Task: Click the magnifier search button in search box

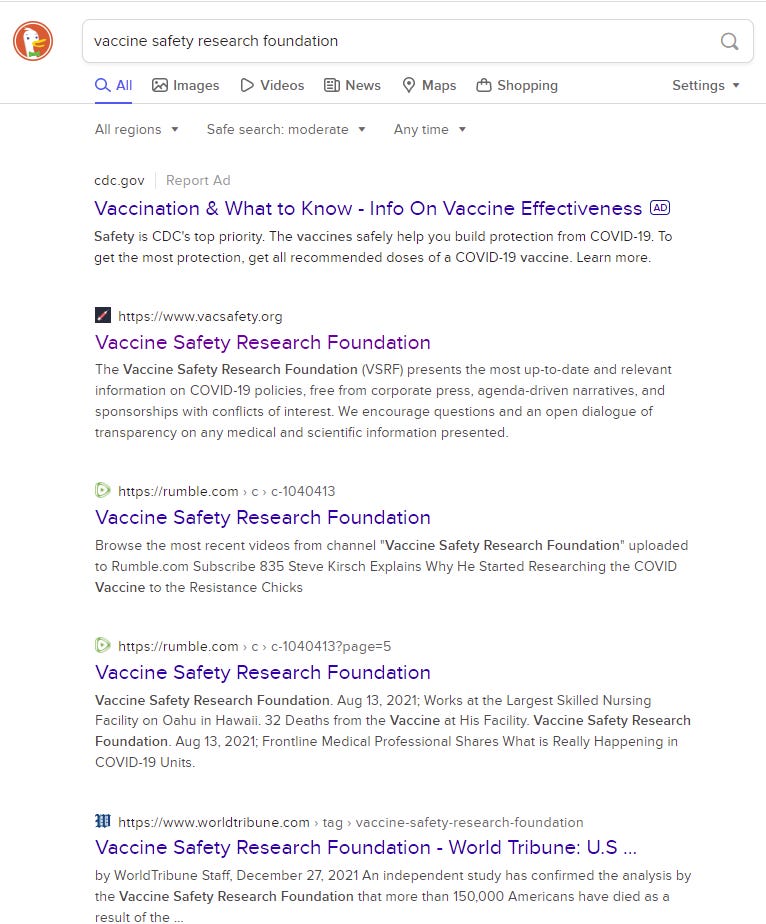Action: (729, 41)
